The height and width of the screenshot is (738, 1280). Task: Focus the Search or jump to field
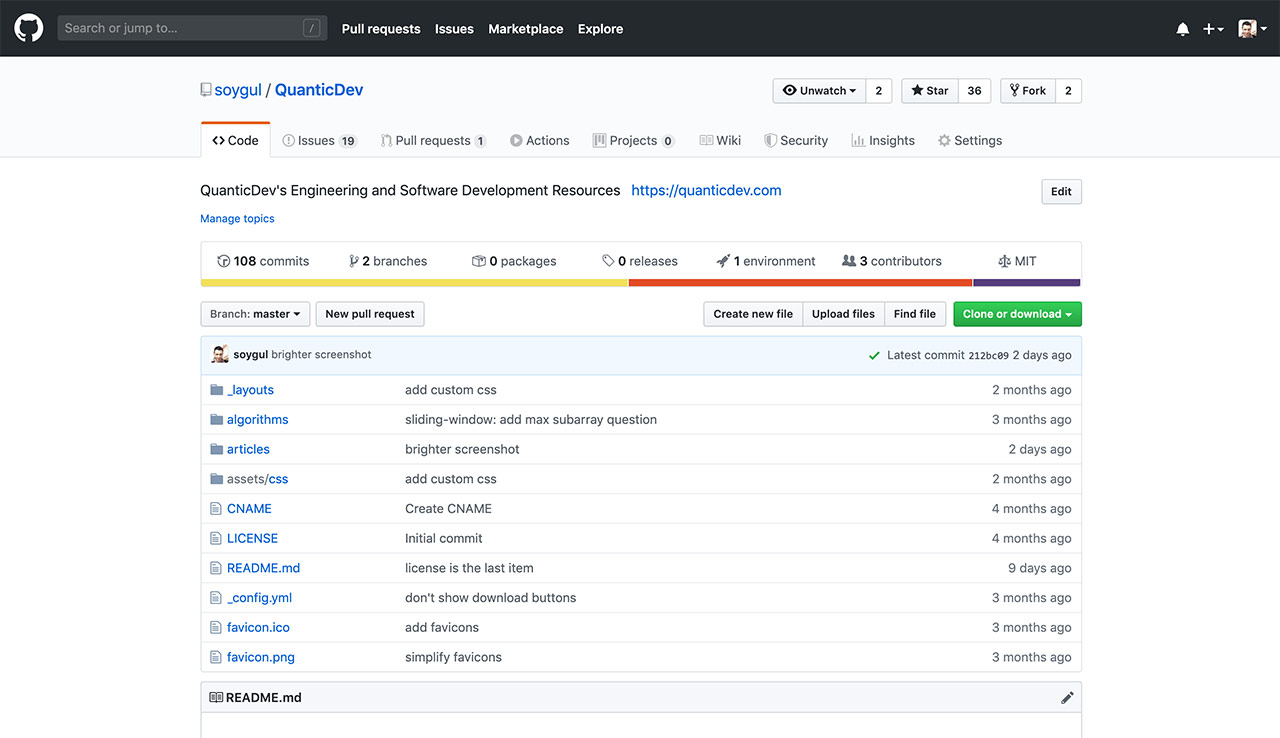pyautogui.click(x=192, y=28)
